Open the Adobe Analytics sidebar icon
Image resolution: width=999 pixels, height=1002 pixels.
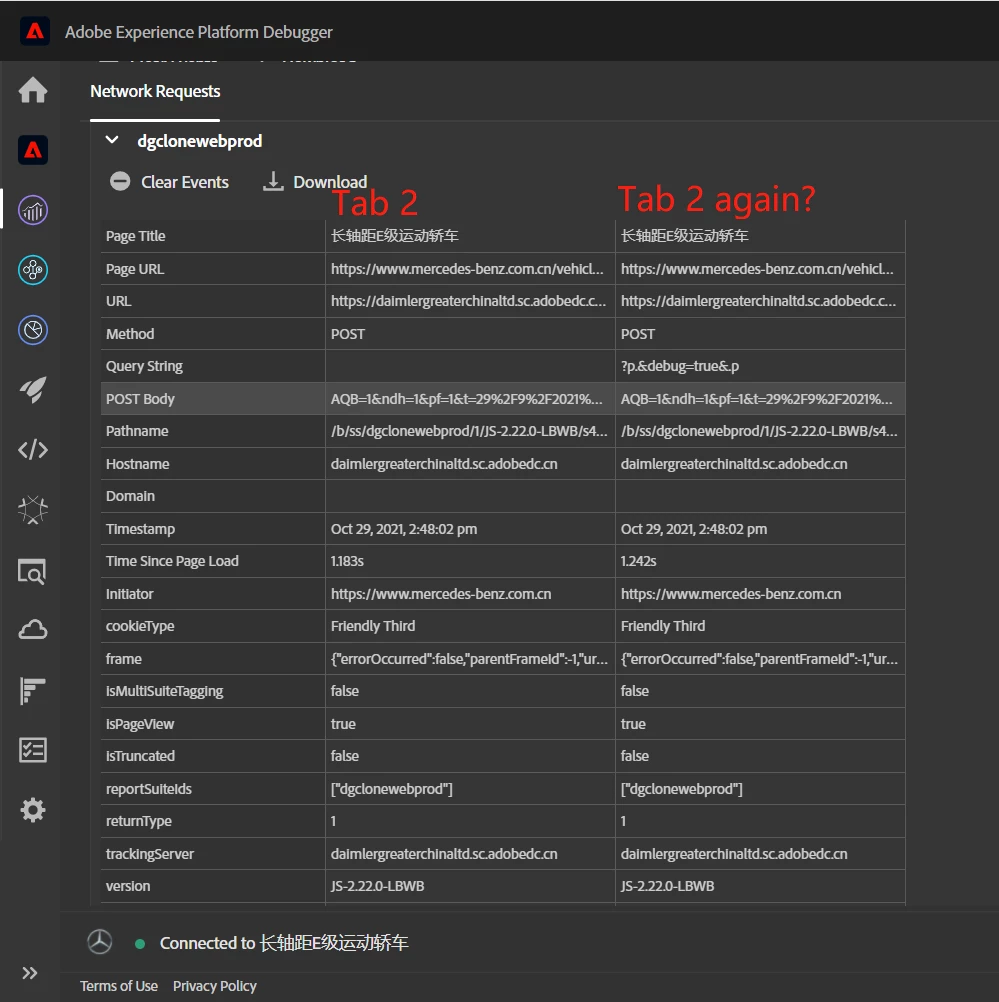pyautogui.click(x=33, y=210)
